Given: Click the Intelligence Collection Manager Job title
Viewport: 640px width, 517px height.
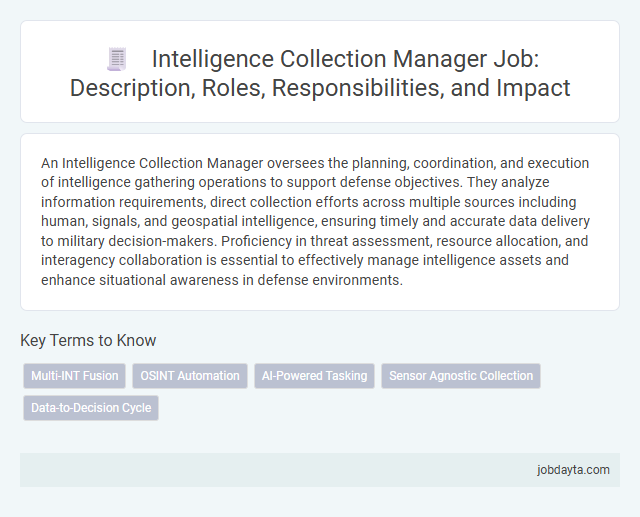Looking at the screenshot, I should (320, 73).
